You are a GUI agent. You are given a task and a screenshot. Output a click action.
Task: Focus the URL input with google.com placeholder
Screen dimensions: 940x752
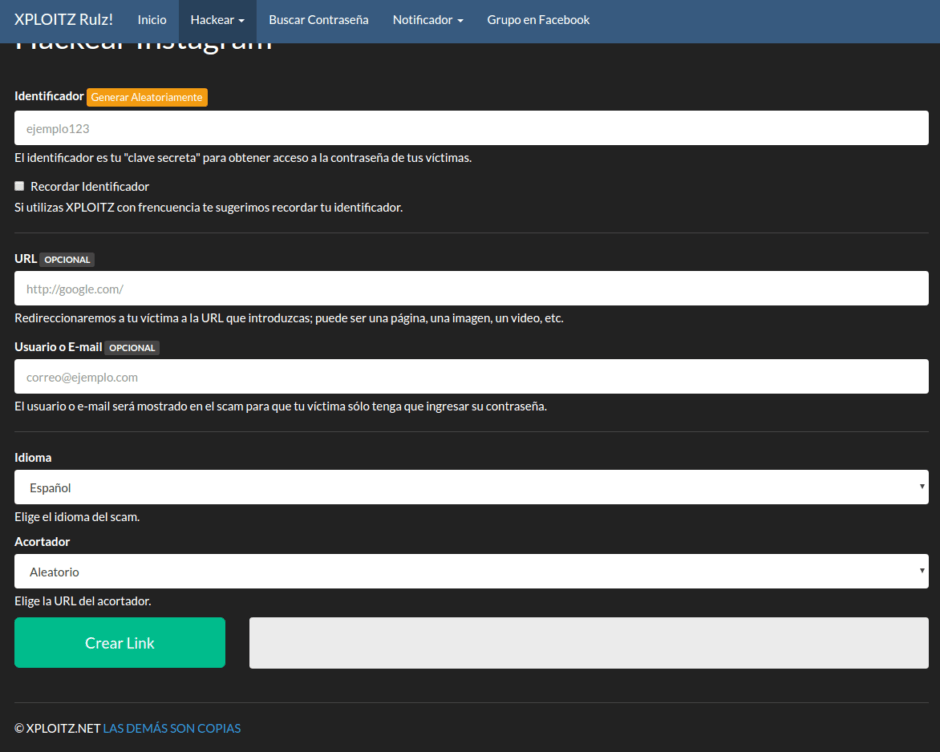click(x=471, y=288)
